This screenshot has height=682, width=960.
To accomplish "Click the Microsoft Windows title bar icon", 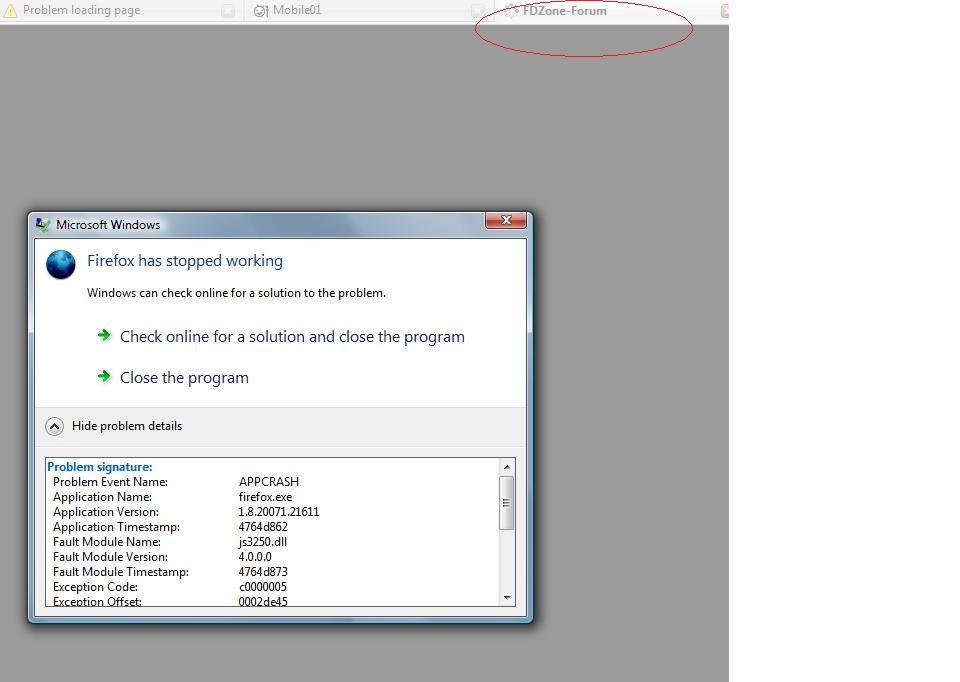I will pyautogui.click(x=43, y=225).
